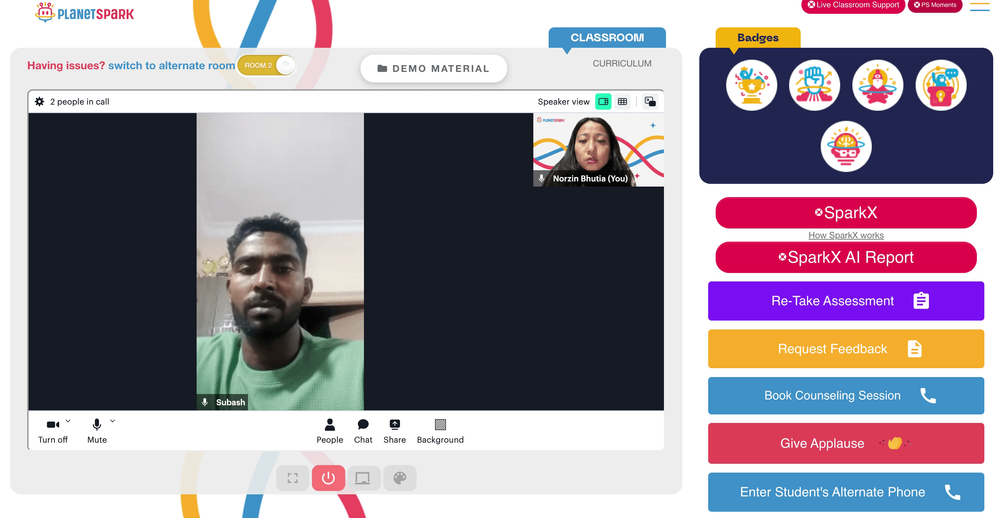Open the Badges tab

(x=758, y=38)
